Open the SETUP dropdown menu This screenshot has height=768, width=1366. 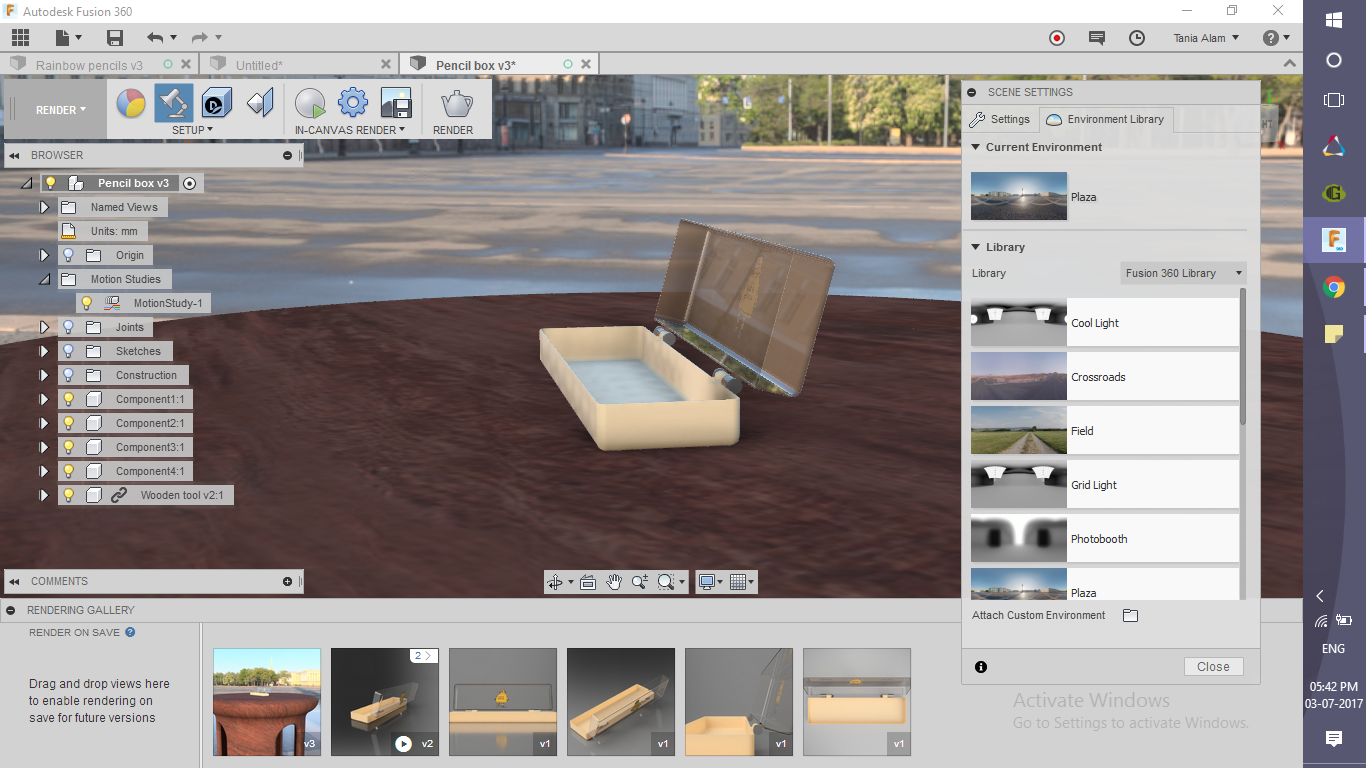(x=192, y=130)
